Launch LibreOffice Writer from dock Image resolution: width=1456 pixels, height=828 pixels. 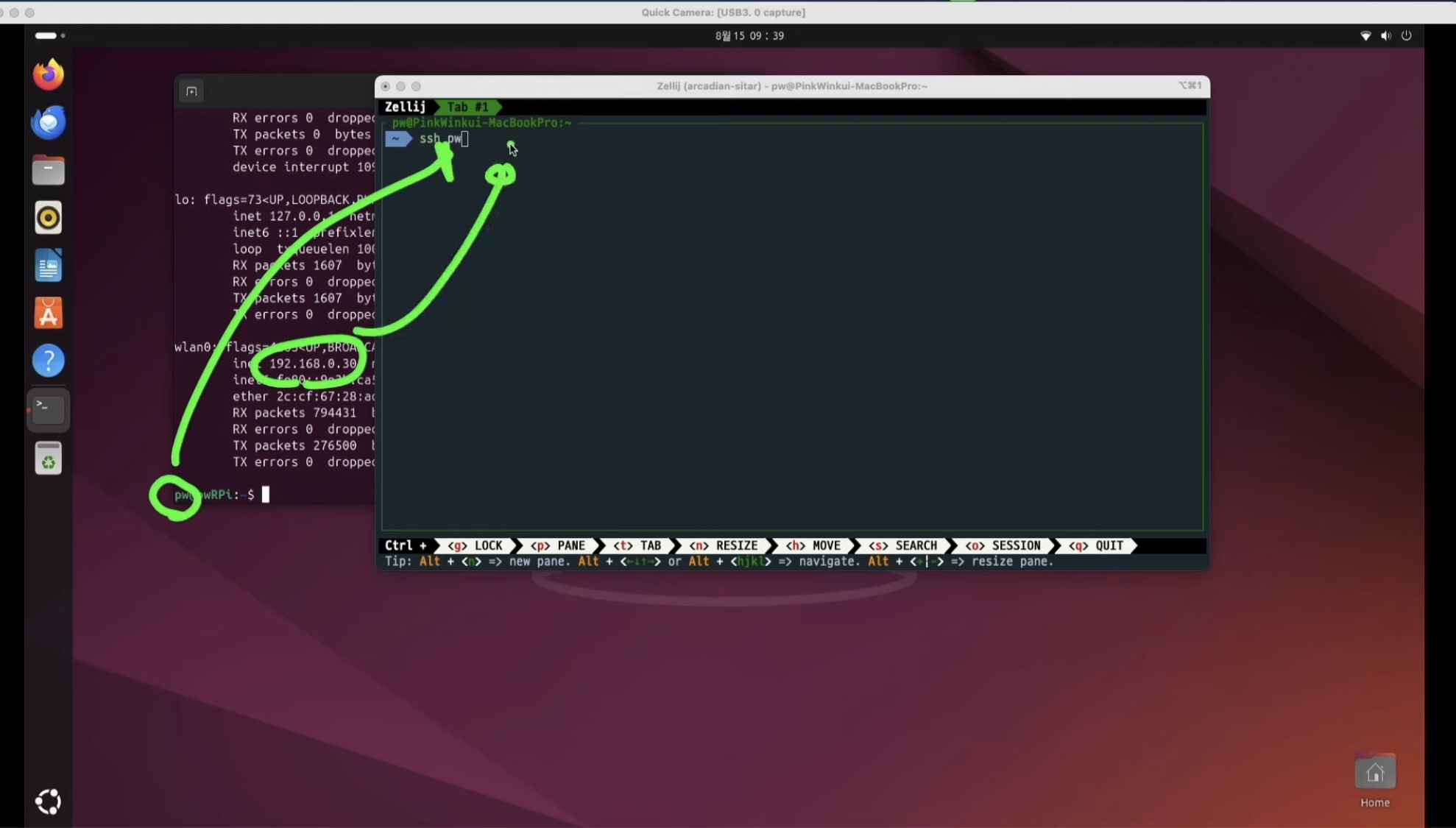click(x=49, y=266)
